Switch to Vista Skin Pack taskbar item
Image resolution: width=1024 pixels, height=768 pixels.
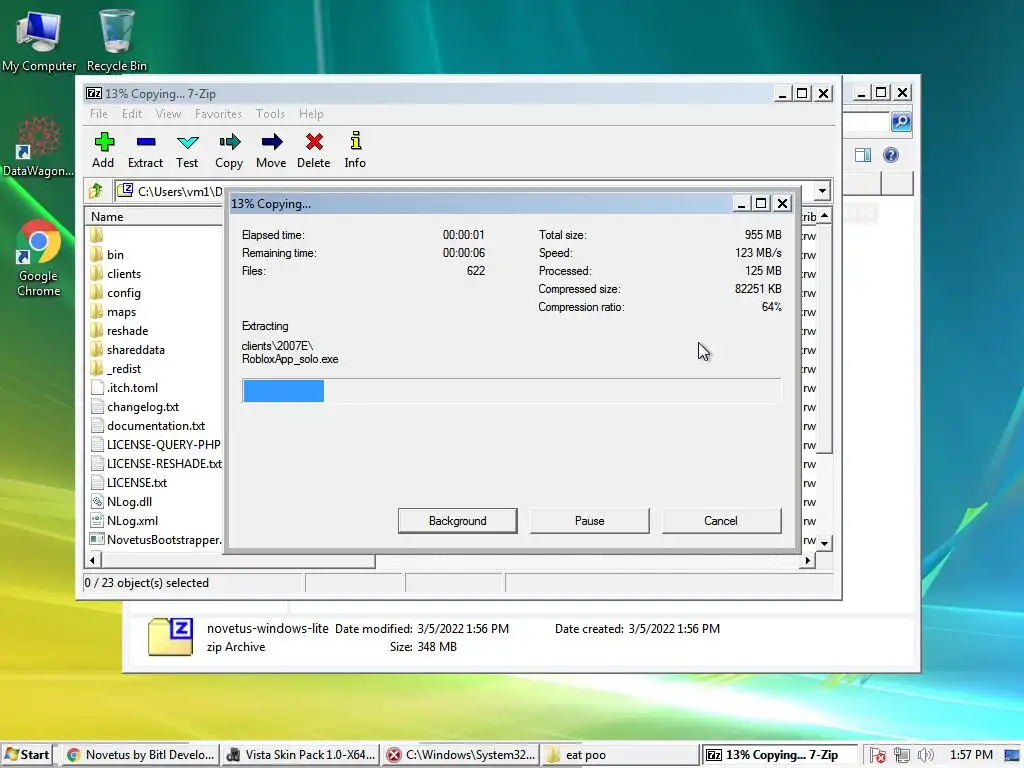point(300,755)
